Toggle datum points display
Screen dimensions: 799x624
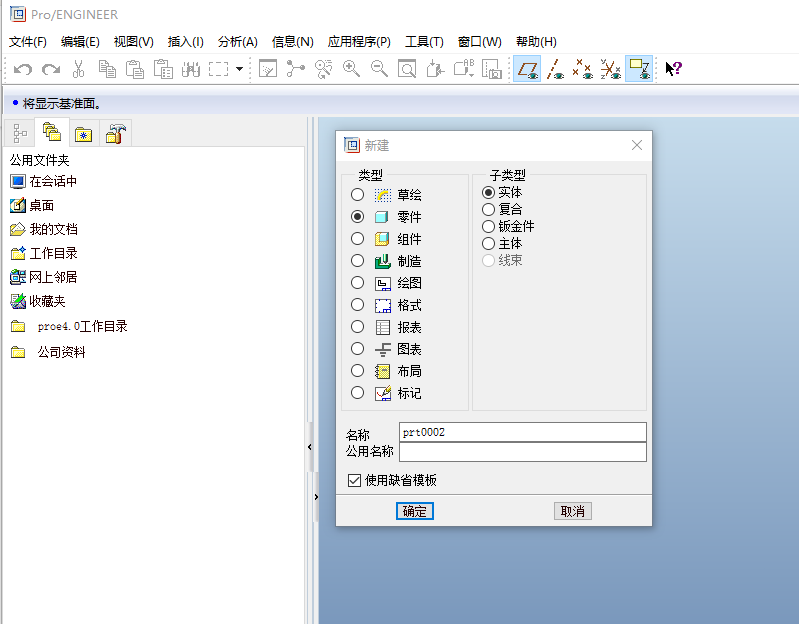582,69
